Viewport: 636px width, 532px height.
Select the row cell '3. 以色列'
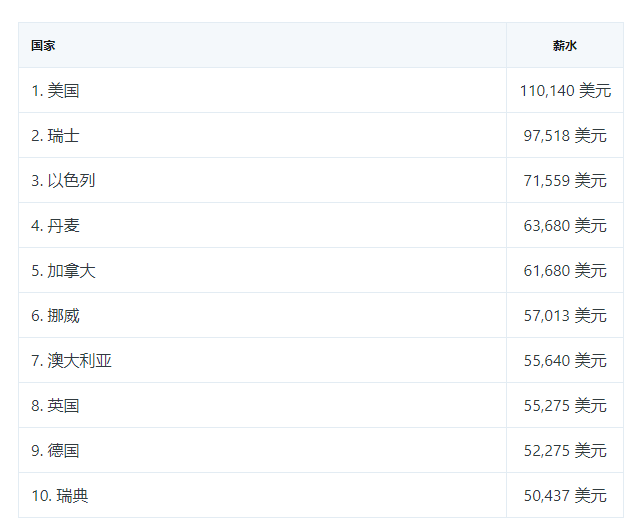[262, 180]
